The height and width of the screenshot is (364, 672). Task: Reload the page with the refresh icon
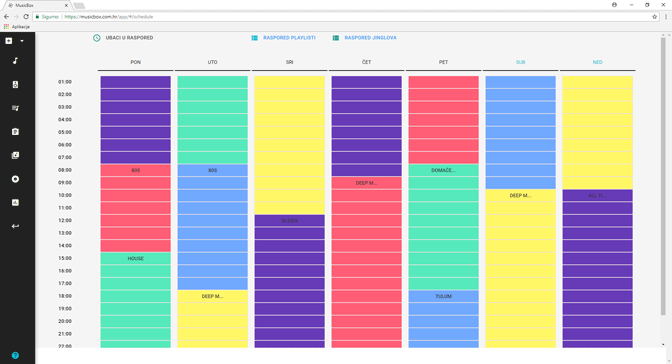tap(26, 17)
